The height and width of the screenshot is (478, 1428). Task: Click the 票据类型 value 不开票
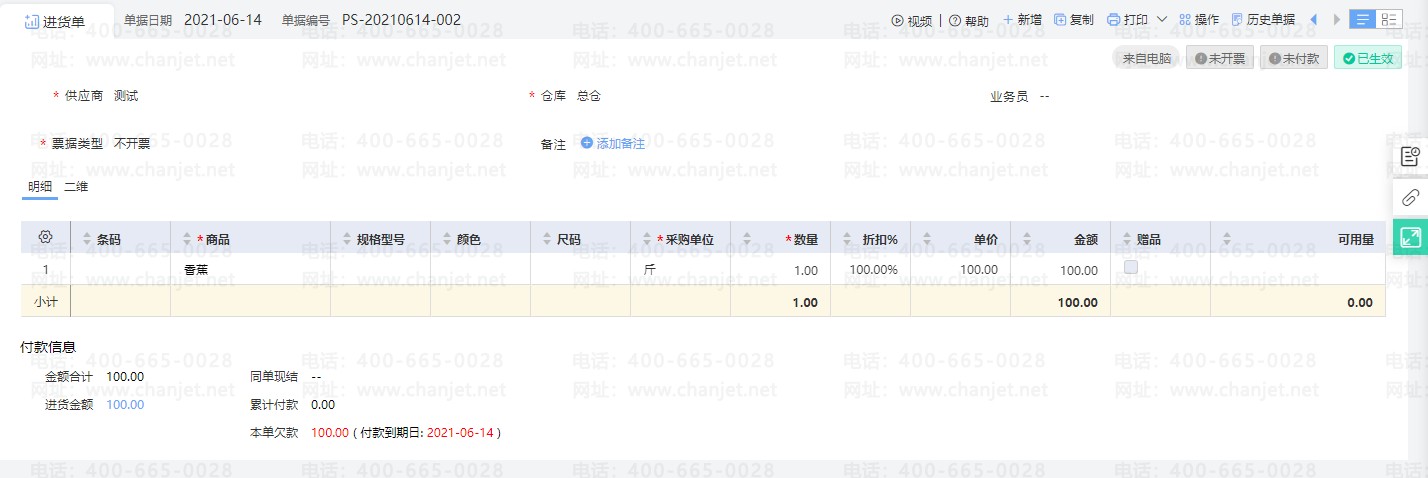132,143
